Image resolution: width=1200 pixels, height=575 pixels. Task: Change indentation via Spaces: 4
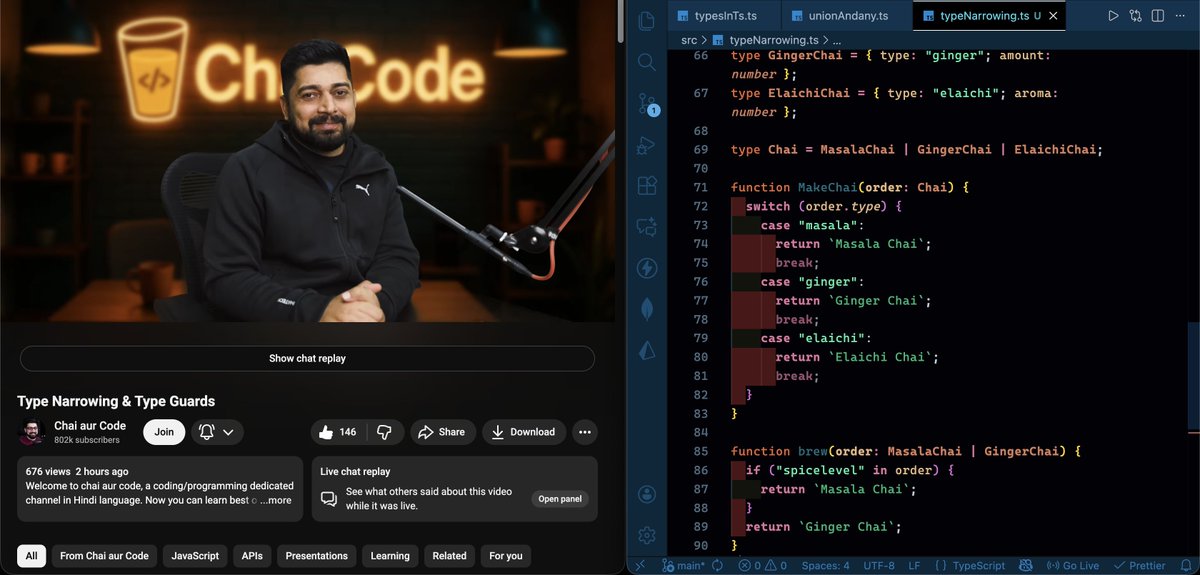coord(826,566)
